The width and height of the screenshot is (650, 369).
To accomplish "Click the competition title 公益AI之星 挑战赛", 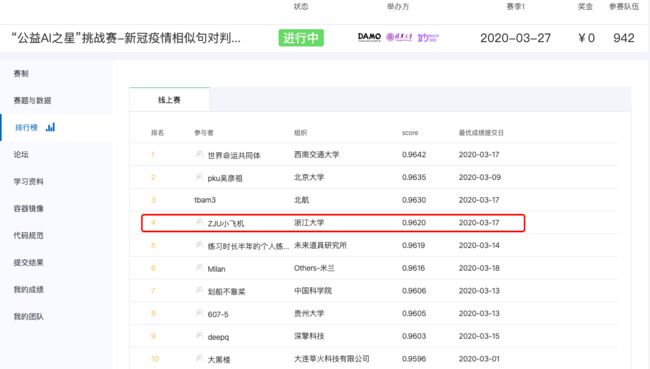I will tap(126, 38).
